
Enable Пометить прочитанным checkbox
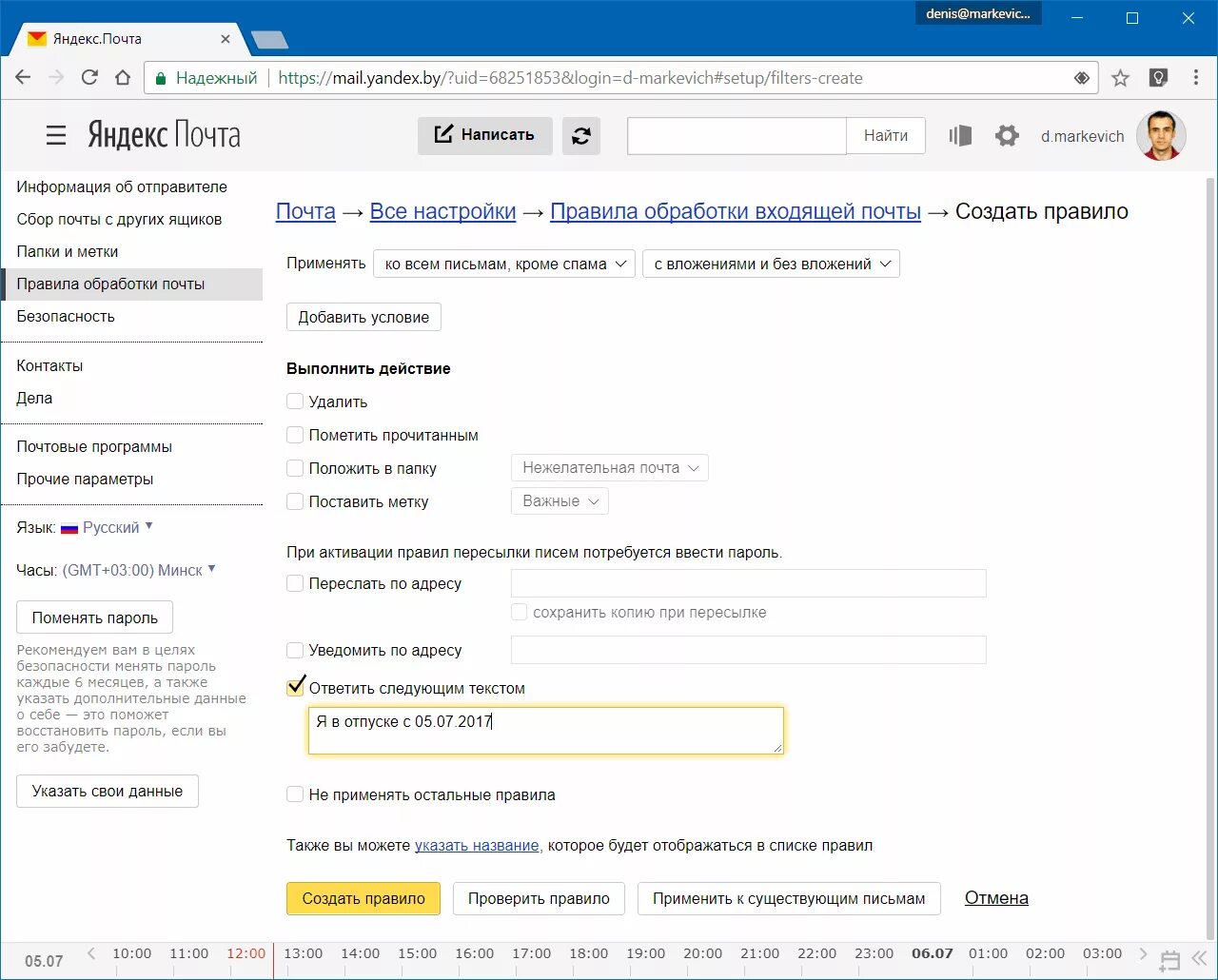coord(295,435)
